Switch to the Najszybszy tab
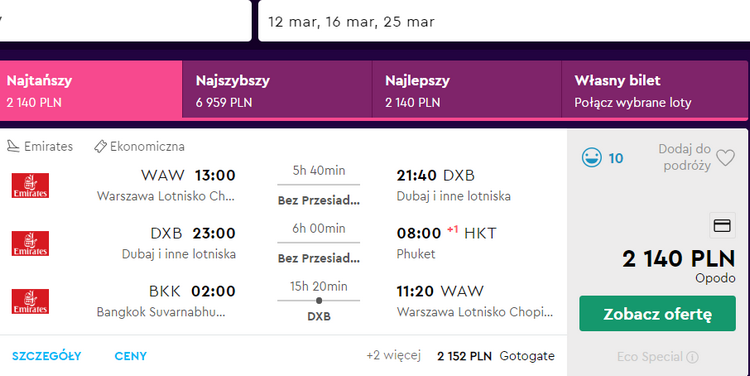Viewport: 750px width, 376px height. point(277,89)
